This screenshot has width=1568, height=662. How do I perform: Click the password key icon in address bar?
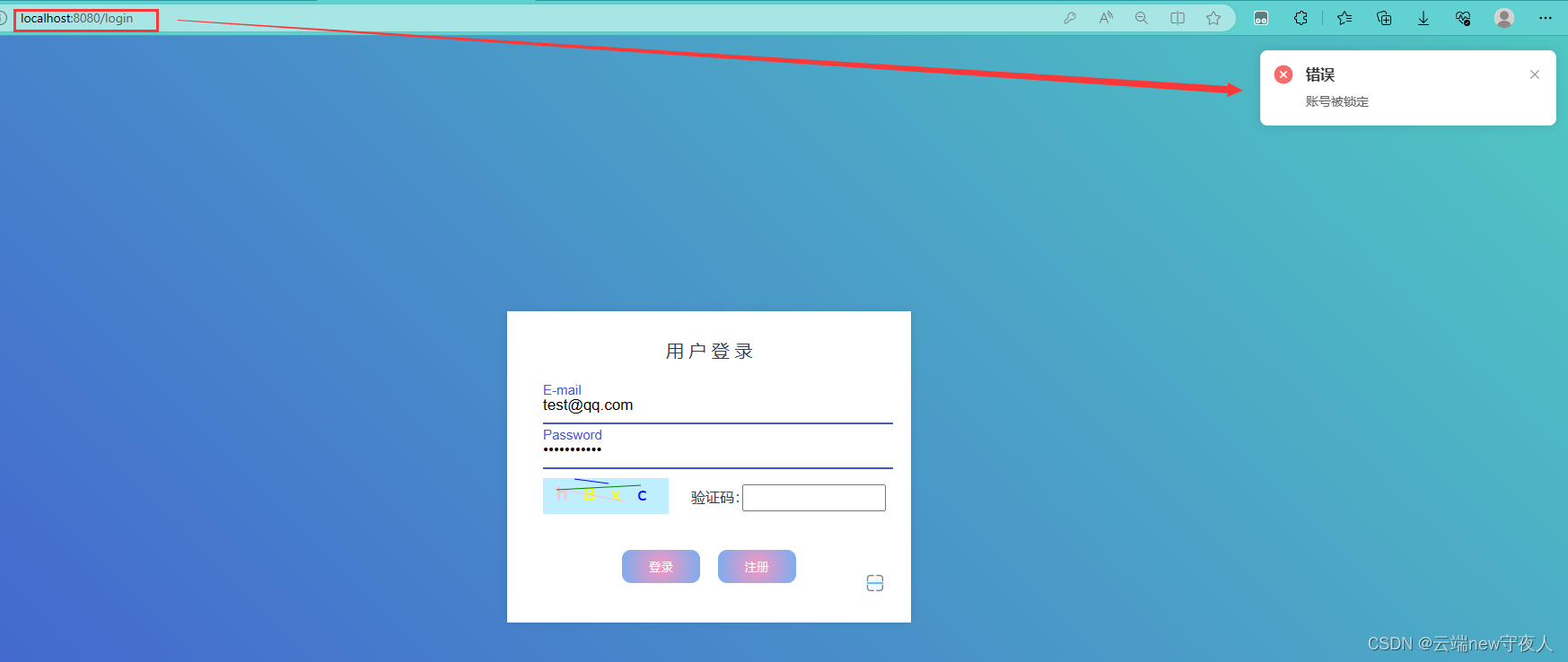coord(1070,18)
